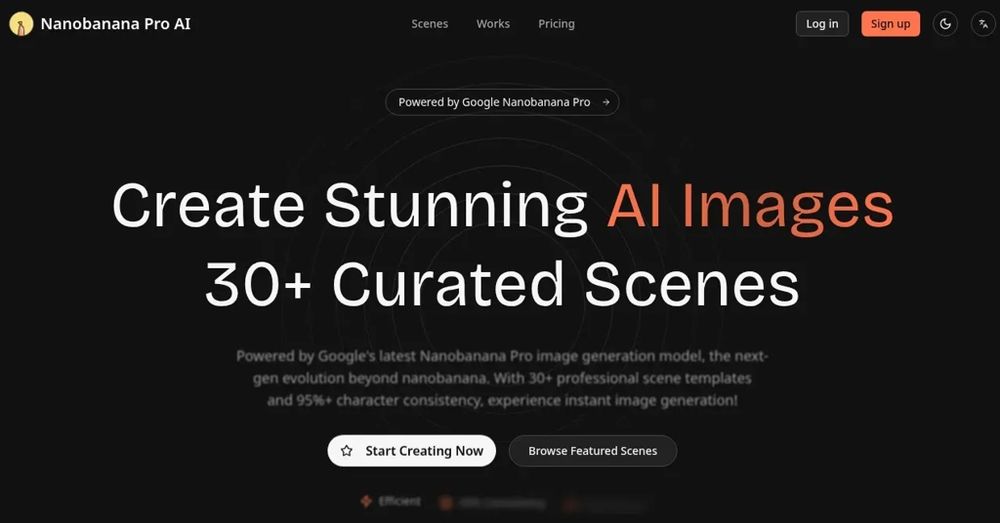Image resolution: width=1000 pixels, height=523 pixels.
Task: Open the Scenes navigation item
Action: [x=429, y=24]
